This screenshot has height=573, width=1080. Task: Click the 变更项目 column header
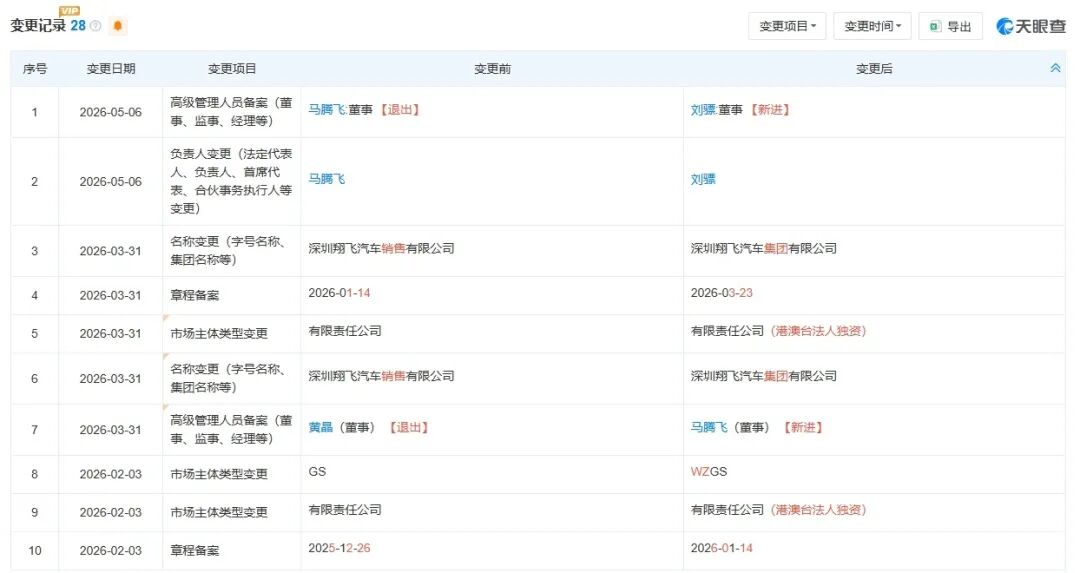click(x=231, y=69)
